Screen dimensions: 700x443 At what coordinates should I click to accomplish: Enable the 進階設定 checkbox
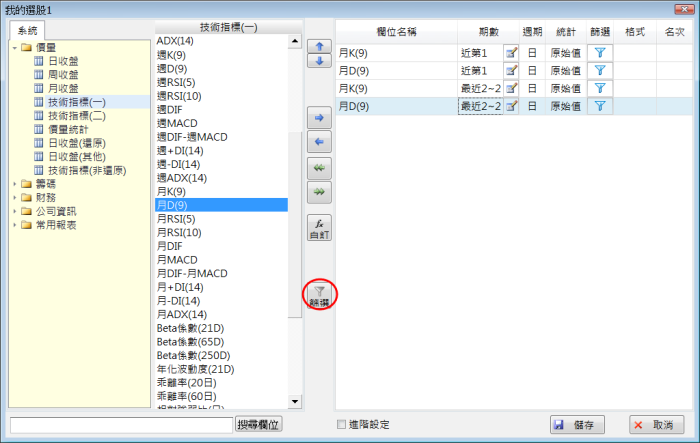coord(342,424)
